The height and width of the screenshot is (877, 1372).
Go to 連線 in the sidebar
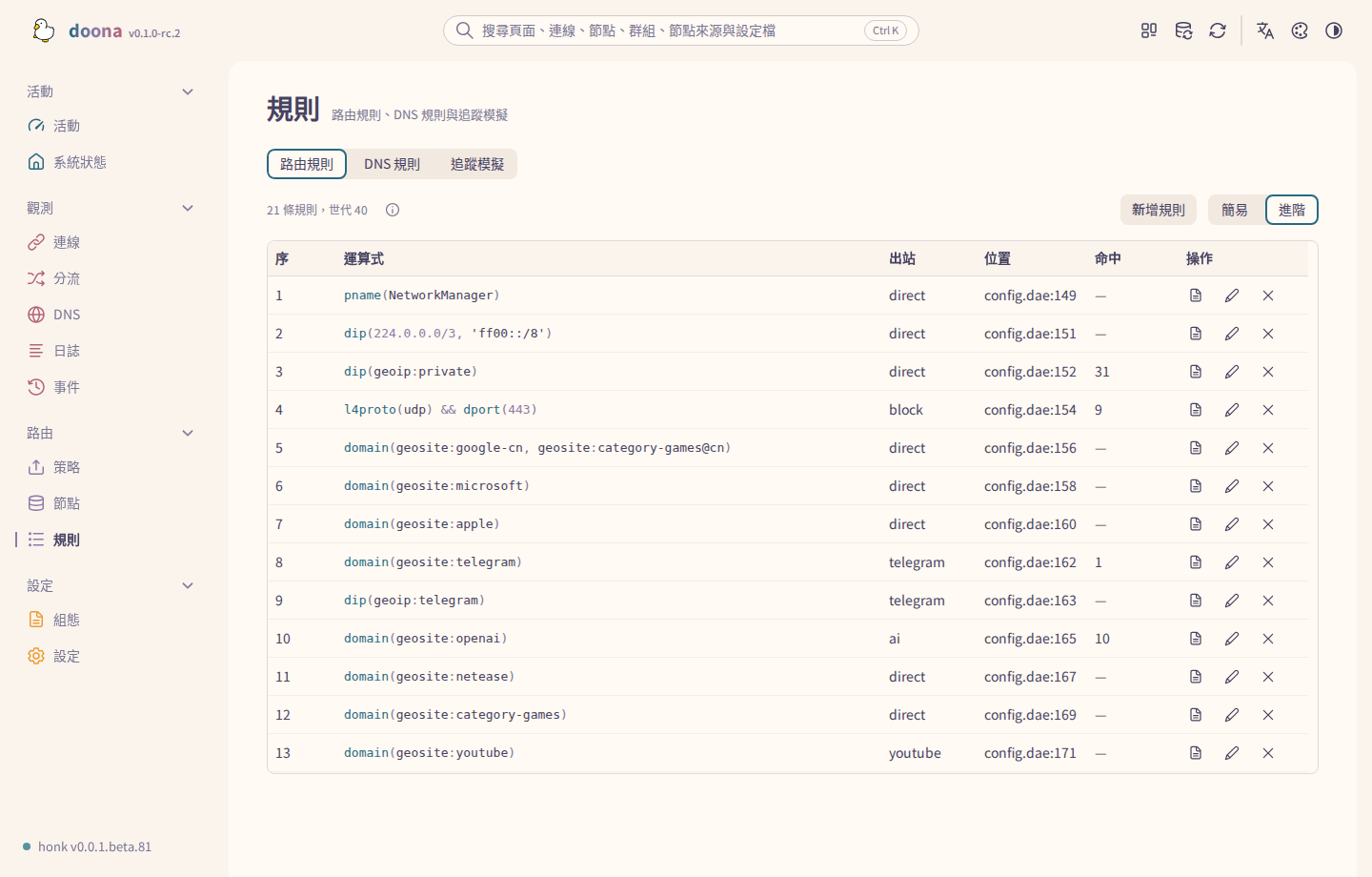(111, 242)
